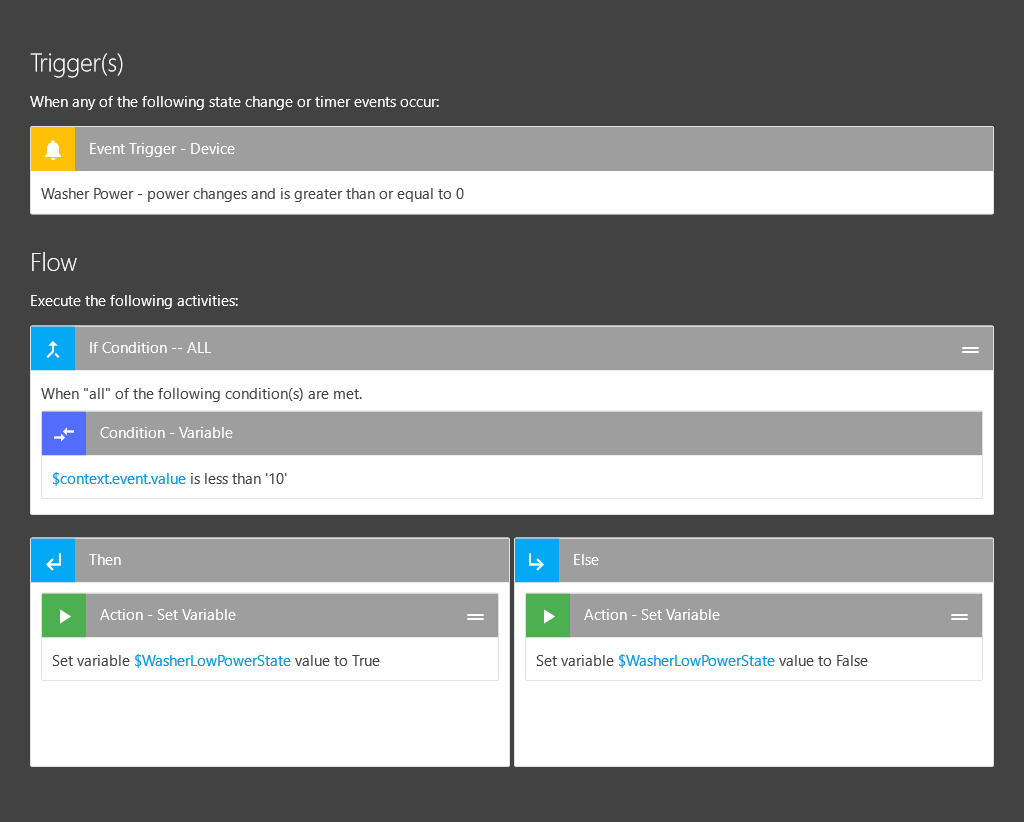Image resolution: width=1024 pixels, height=822 pixels.
Task: Click the branch icon on If Condition header
Action: point(52,347)
